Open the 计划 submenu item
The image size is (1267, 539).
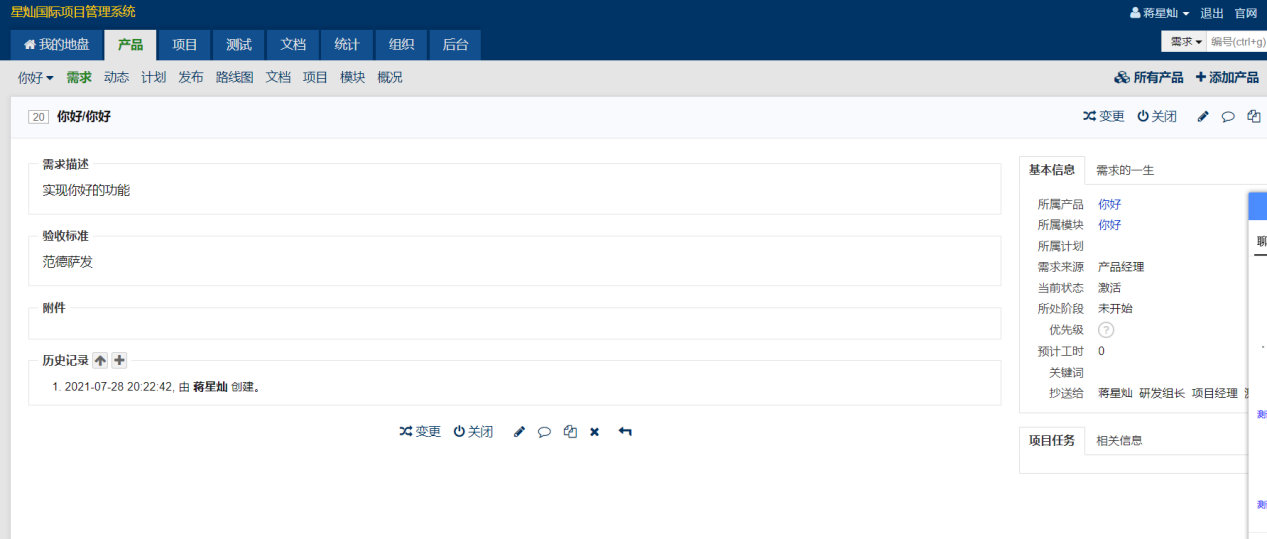click(x=153, y=77)
